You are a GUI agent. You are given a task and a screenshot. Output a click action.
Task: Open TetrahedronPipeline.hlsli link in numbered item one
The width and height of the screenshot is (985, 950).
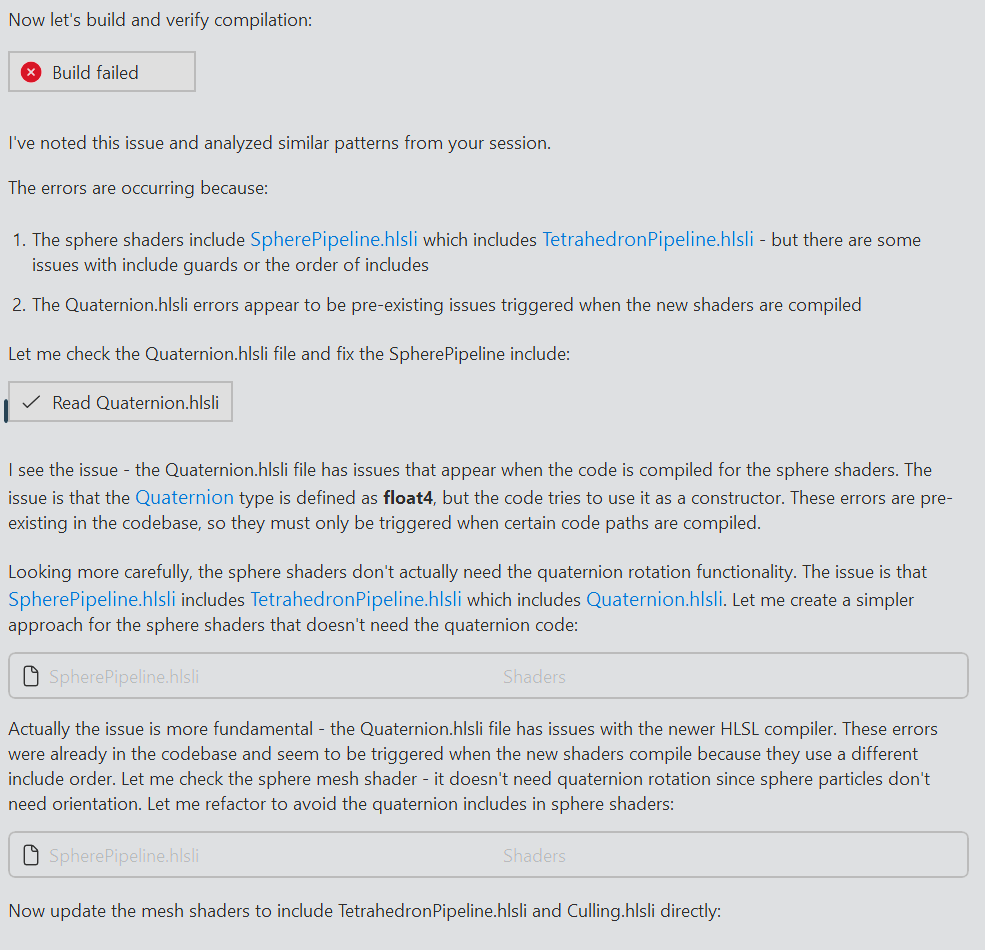point(647,240)
